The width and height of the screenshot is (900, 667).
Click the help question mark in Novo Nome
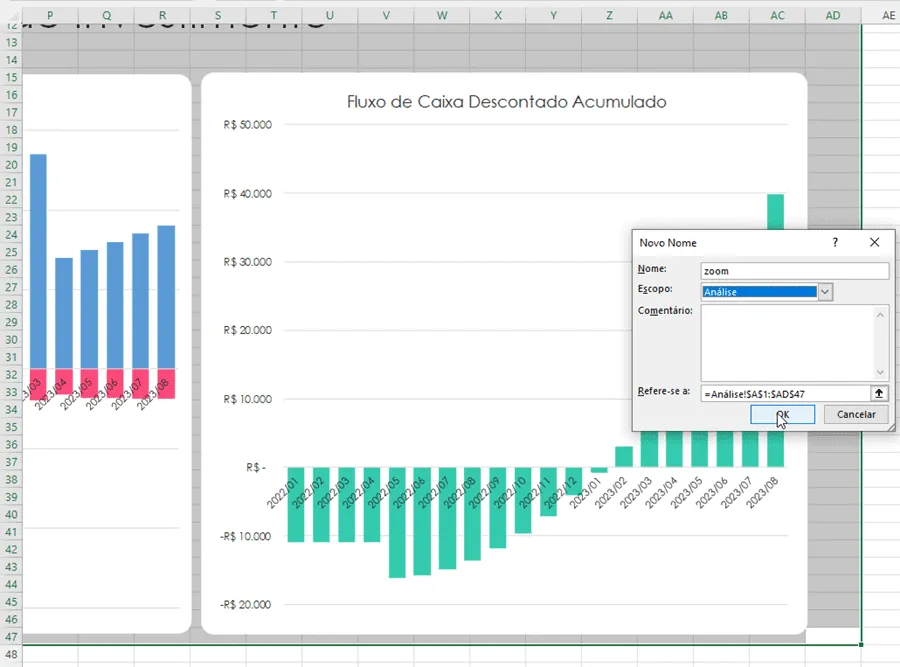point(835,242)
